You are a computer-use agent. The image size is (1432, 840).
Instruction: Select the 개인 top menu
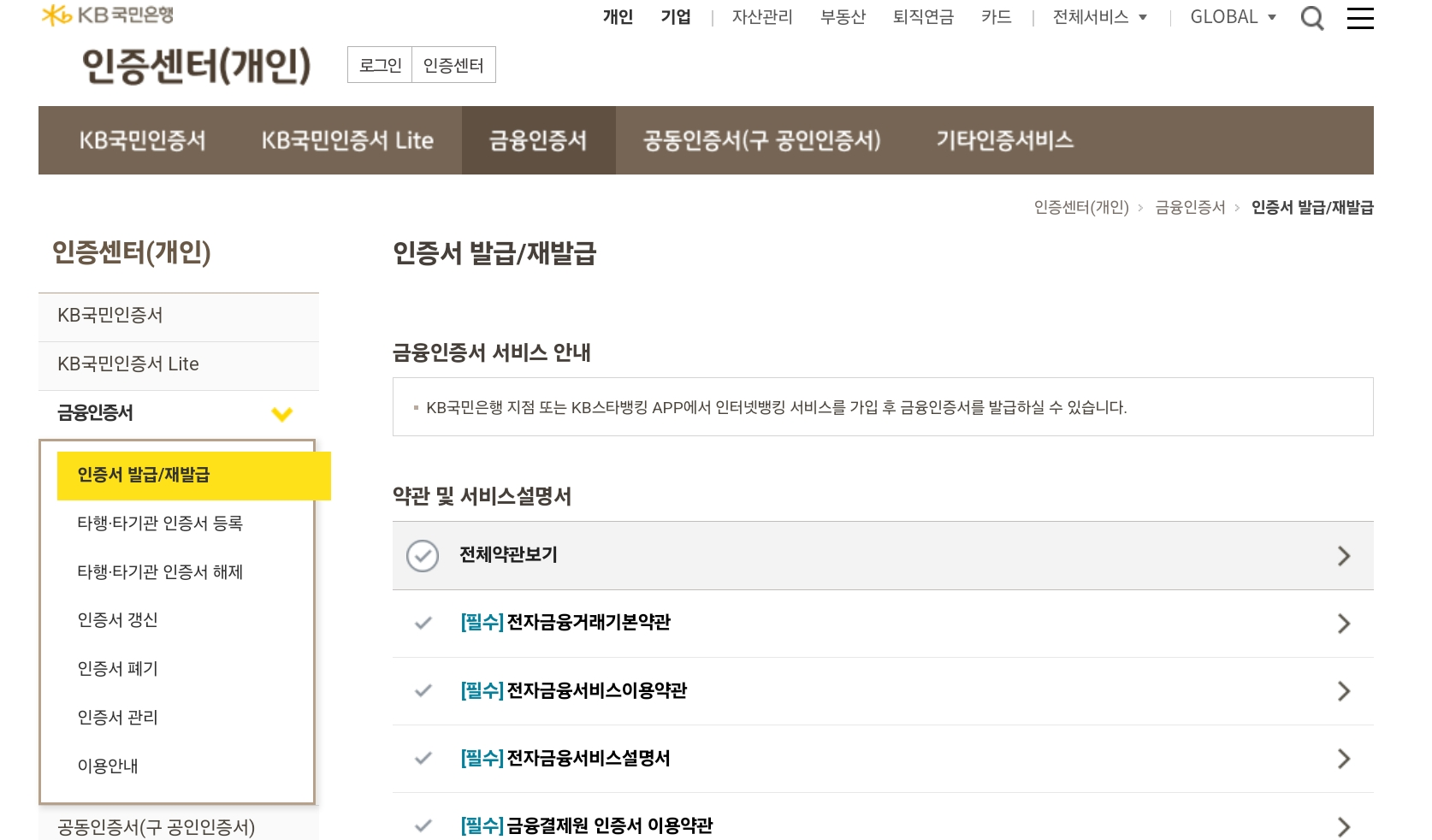click(618, 17)
